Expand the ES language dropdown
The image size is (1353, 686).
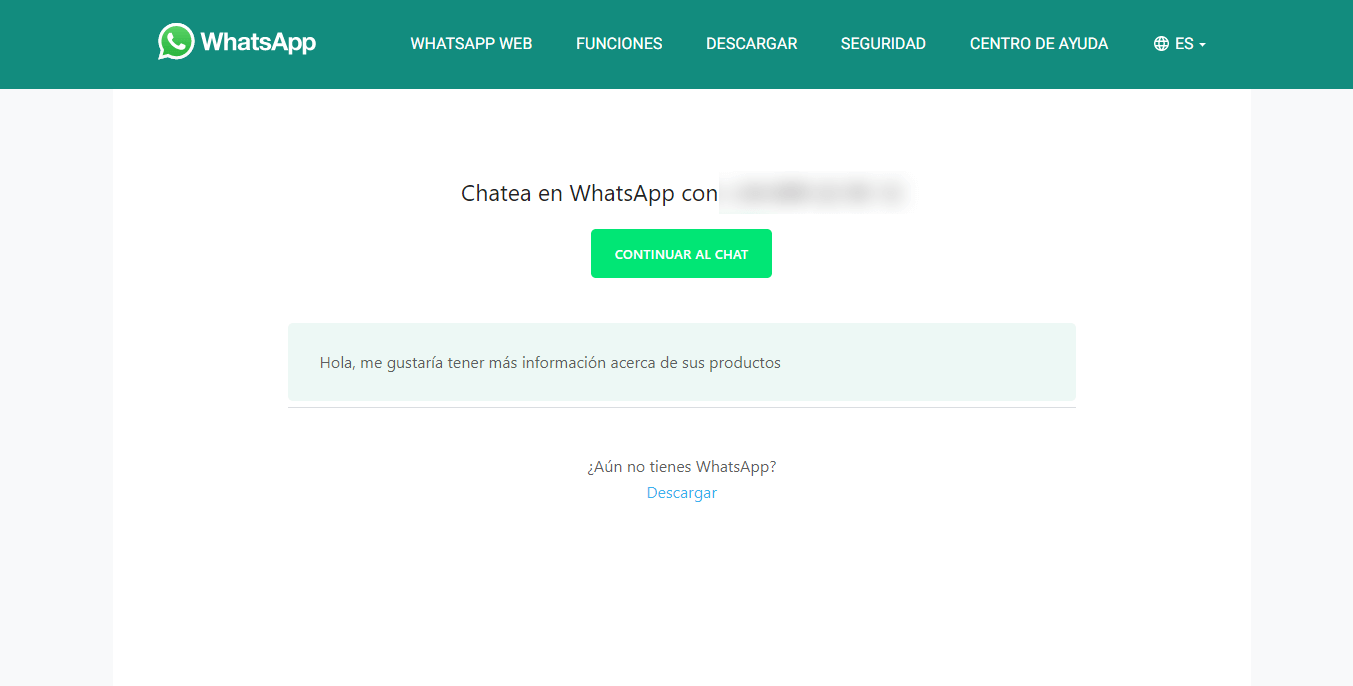coord(1190,44)
